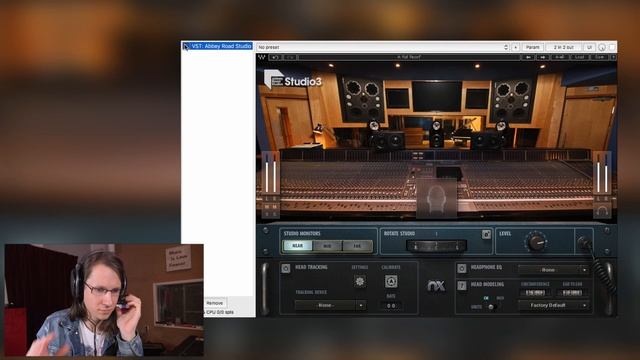The height and width of the screenshot is (360, 640).
Task: Click the webcam video thumbnail
Action: pos(104,300)
